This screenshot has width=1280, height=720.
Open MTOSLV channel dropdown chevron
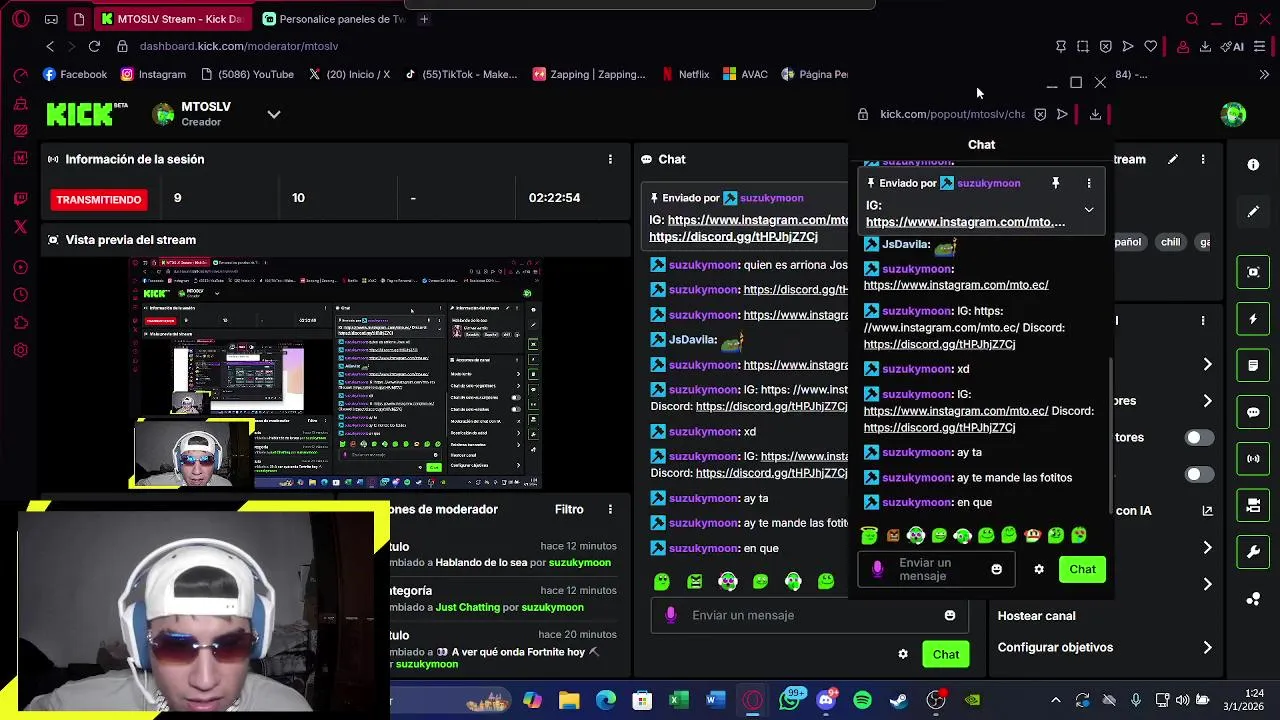(273, 114)
